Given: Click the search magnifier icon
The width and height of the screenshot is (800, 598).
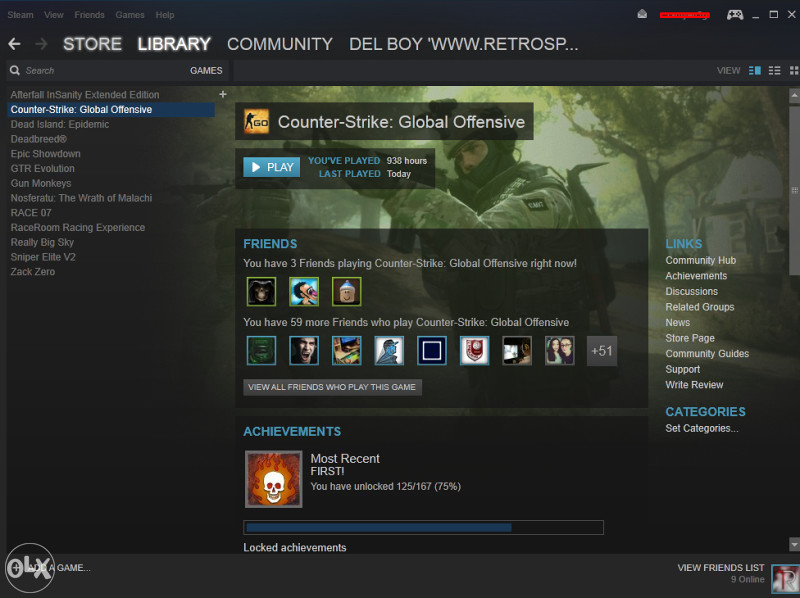Looking at the screenshot, I should coord(15,70).
